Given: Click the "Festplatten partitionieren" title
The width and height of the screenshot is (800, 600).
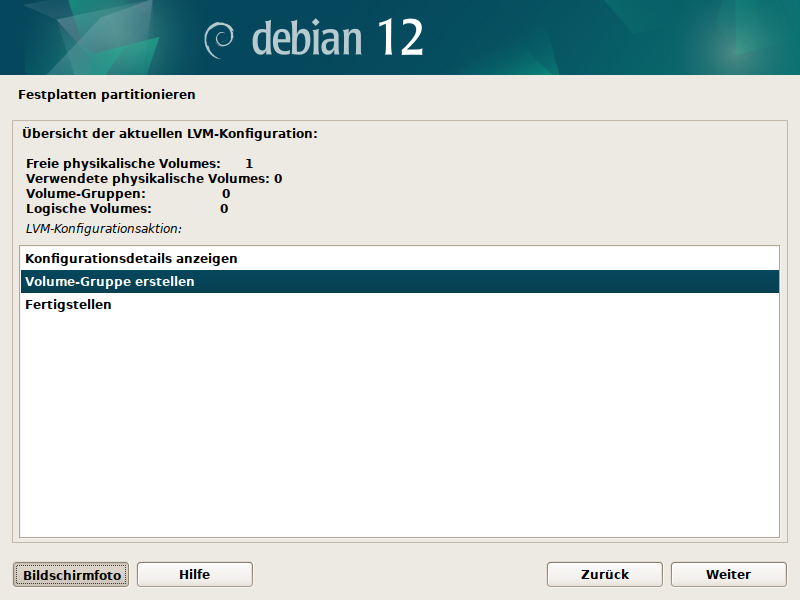Looking at the screenshot, I should 106,95.
